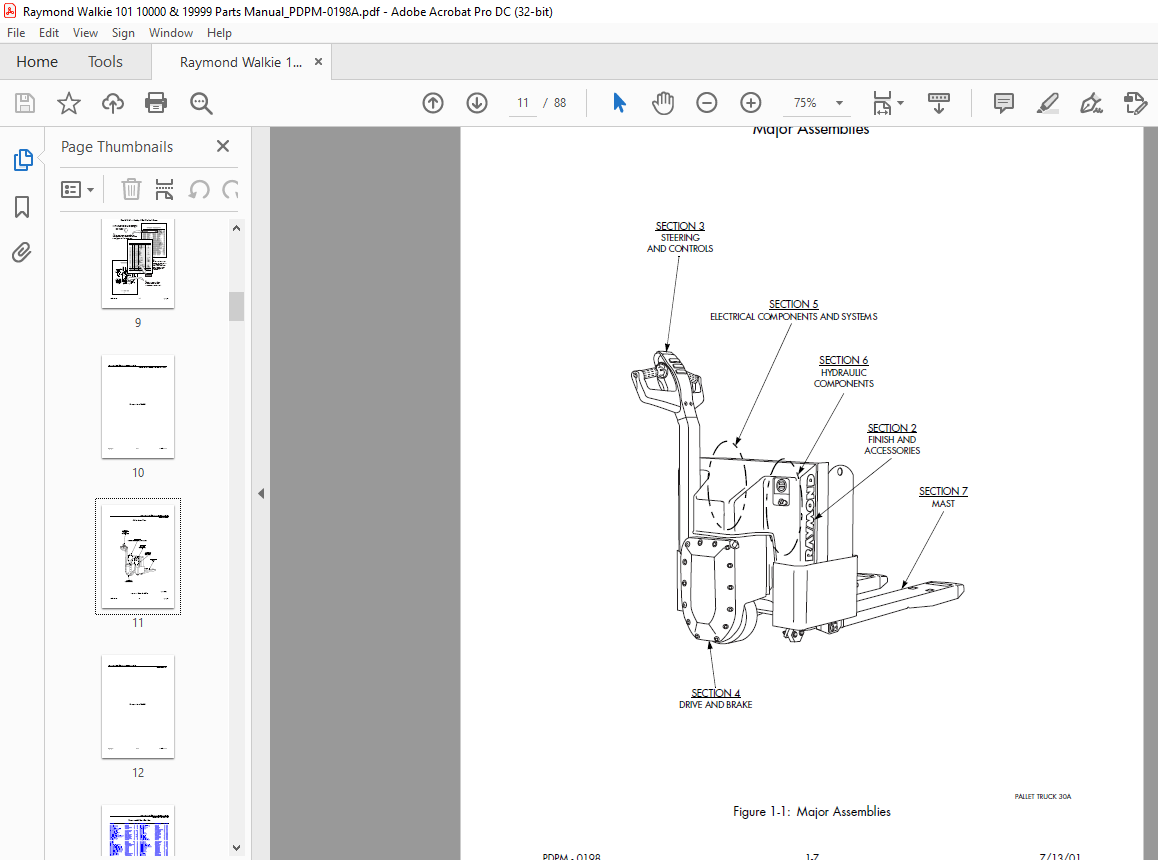Open the File menu
Viewport: 1158px width, 860px height.
click(16, 33)
